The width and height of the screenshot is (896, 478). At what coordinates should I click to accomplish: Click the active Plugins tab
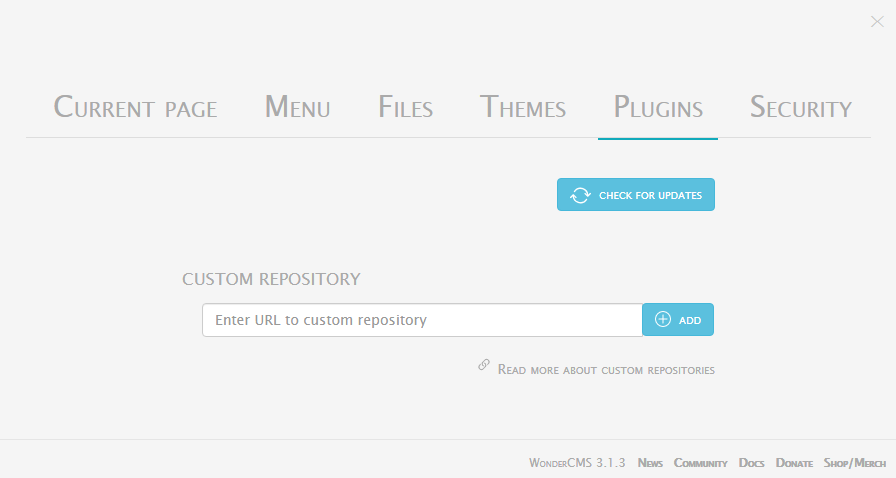pos(658,108)
